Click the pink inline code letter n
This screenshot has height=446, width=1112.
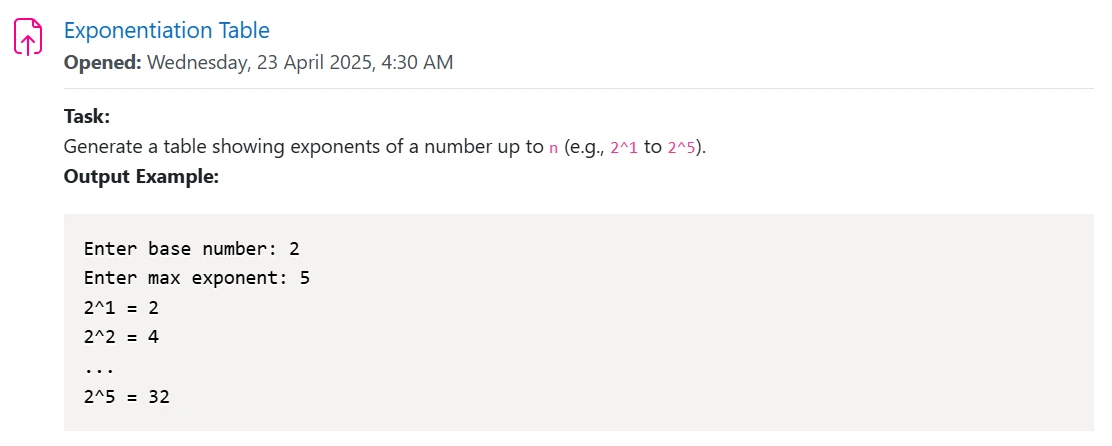pyautogui.click(x=554, y=148)
